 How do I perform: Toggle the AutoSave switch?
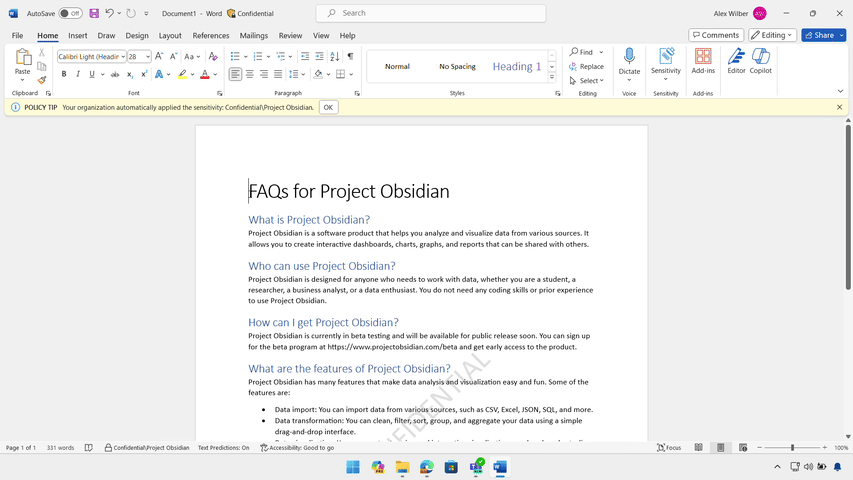pyautogui.click(x=70, y=13)
